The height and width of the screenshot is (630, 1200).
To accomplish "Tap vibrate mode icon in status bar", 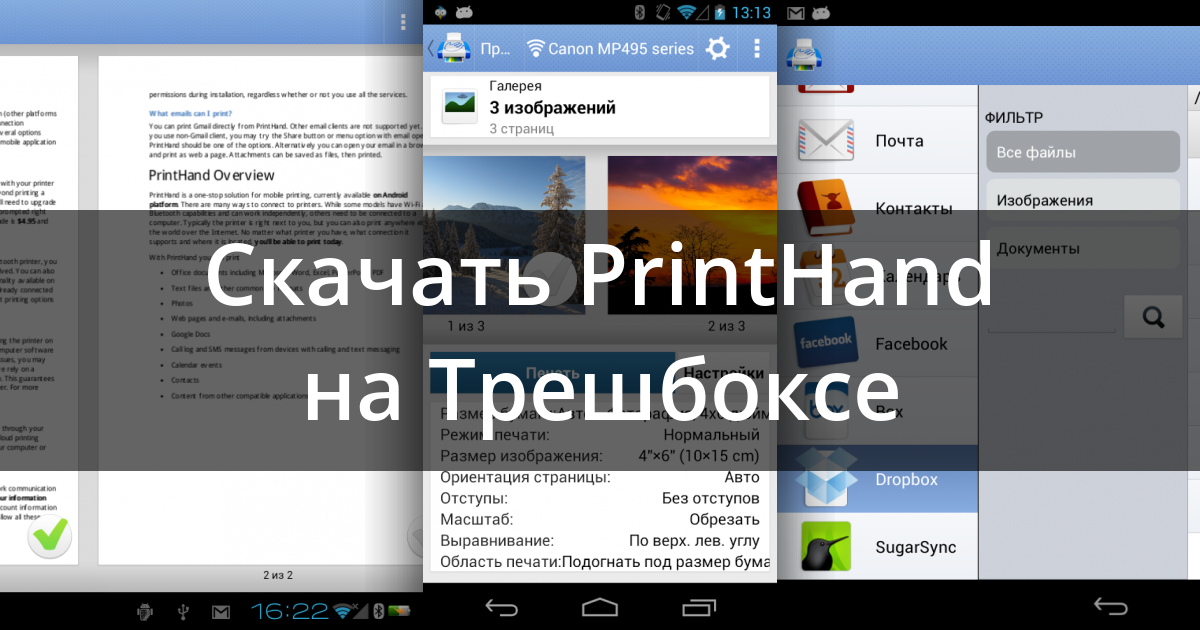I will [663, 13].
